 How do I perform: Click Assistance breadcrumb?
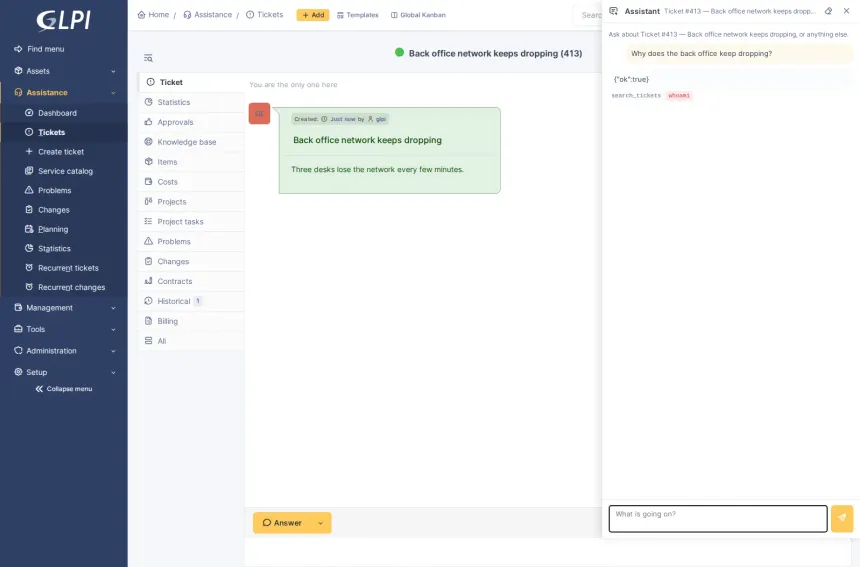207,15
